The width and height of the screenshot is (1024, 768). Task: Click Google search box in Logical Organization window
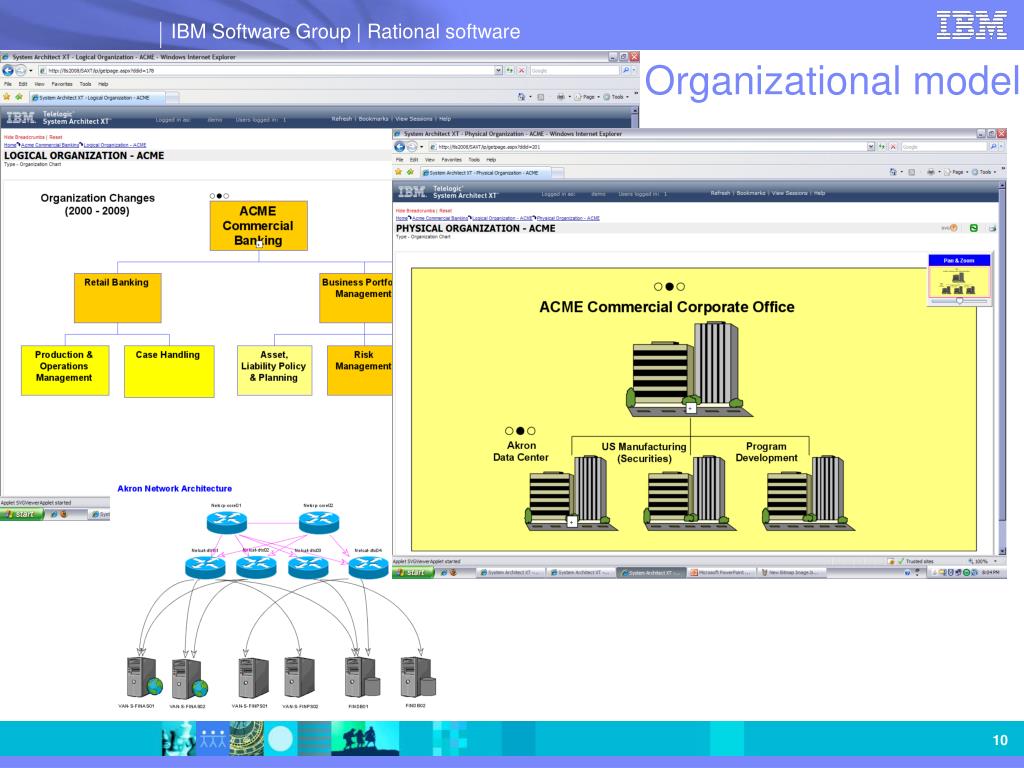[x=574, y=71]
